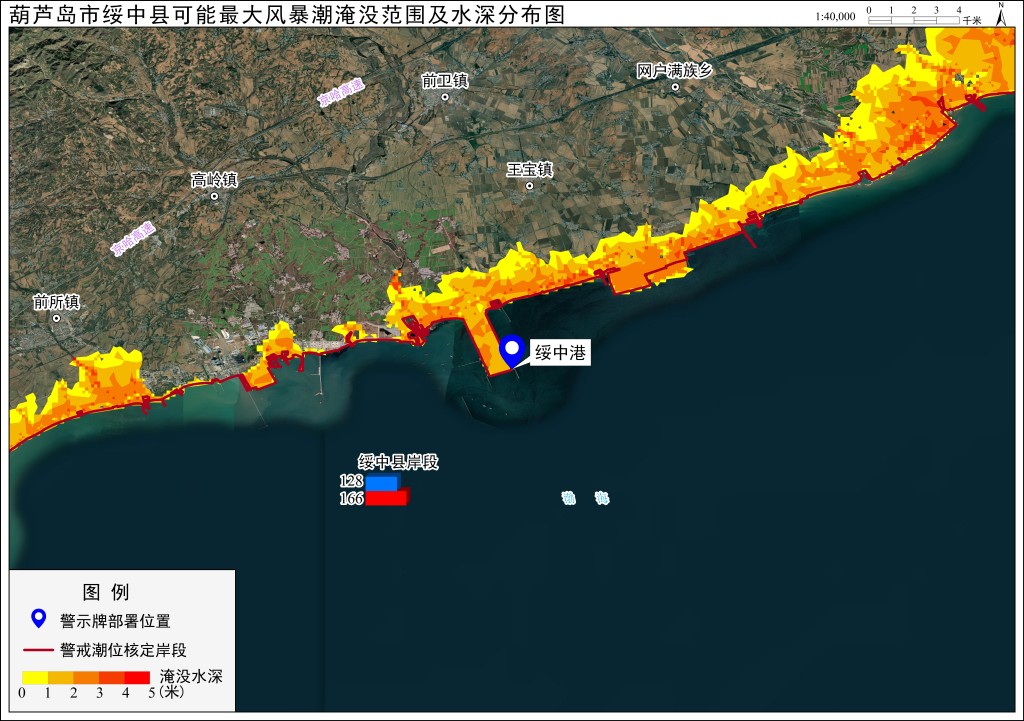Click the kilometer scale bar
This screenshot has height=721, width=1024.
coord(914,20)
